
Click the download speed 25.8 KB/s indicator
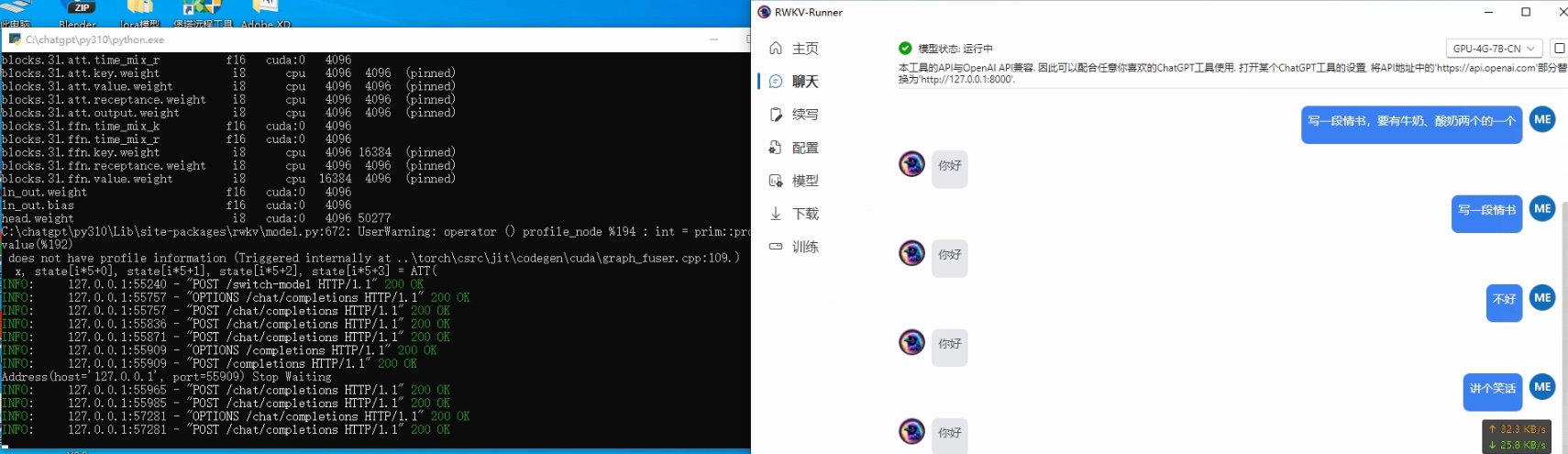1518,445
